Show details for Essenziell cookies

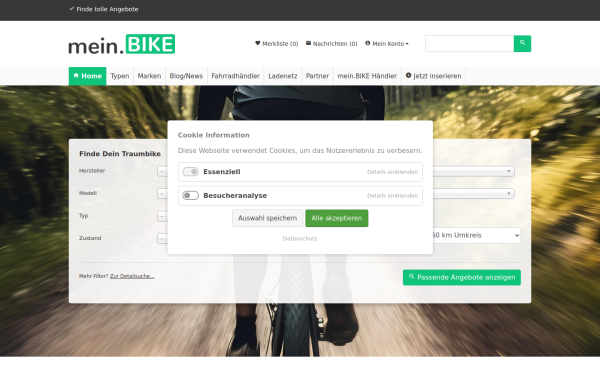pyautogui.click(x=392, y=172)
